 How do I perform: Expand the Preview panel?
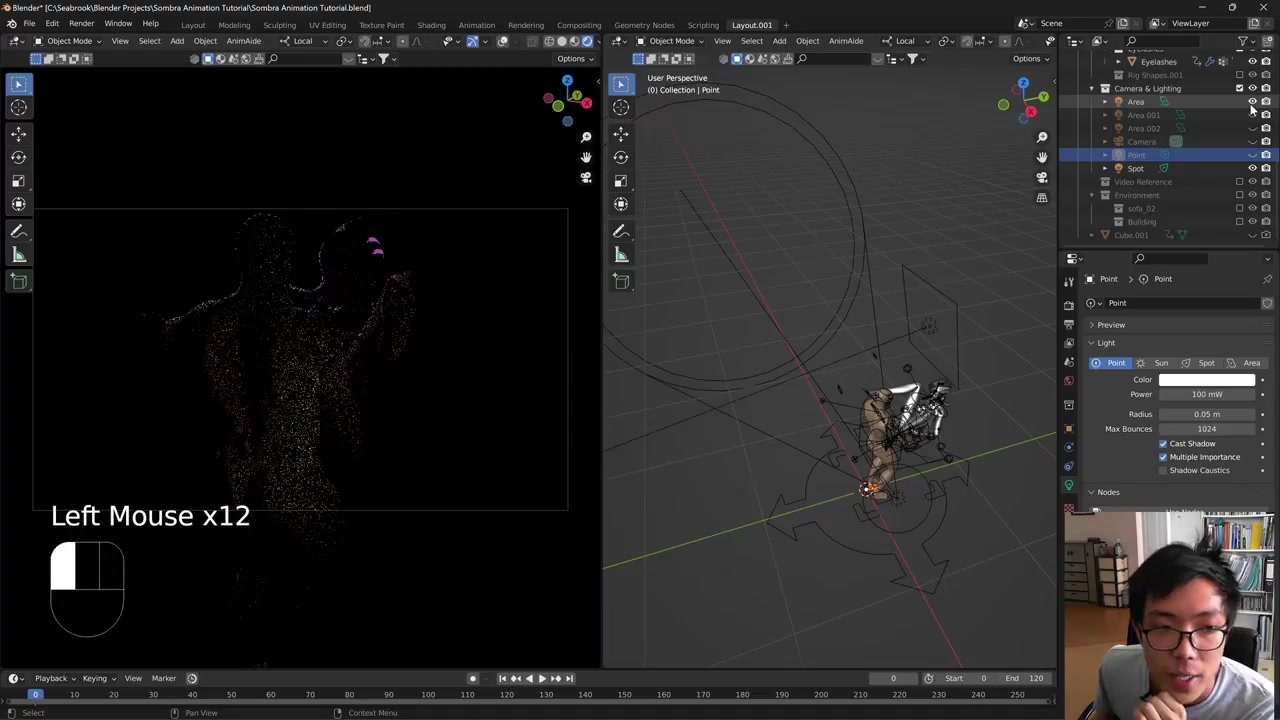1110,325
